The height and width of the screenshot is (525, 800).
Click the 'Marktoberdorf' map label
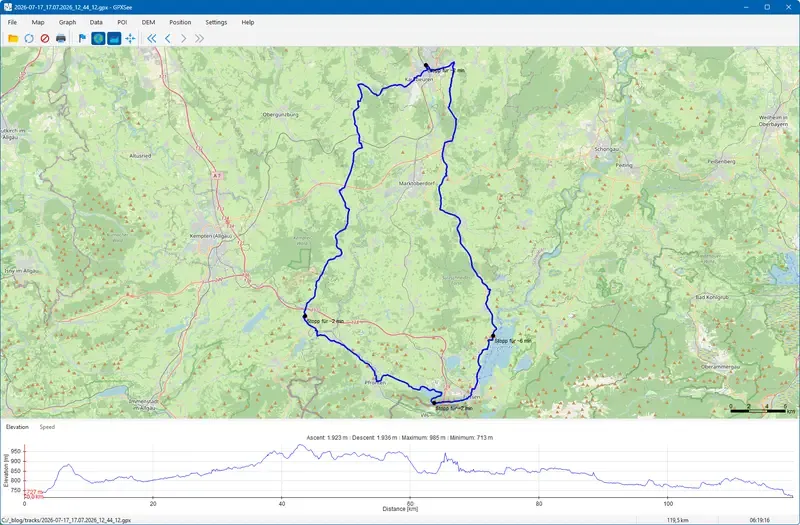point(416,183)
